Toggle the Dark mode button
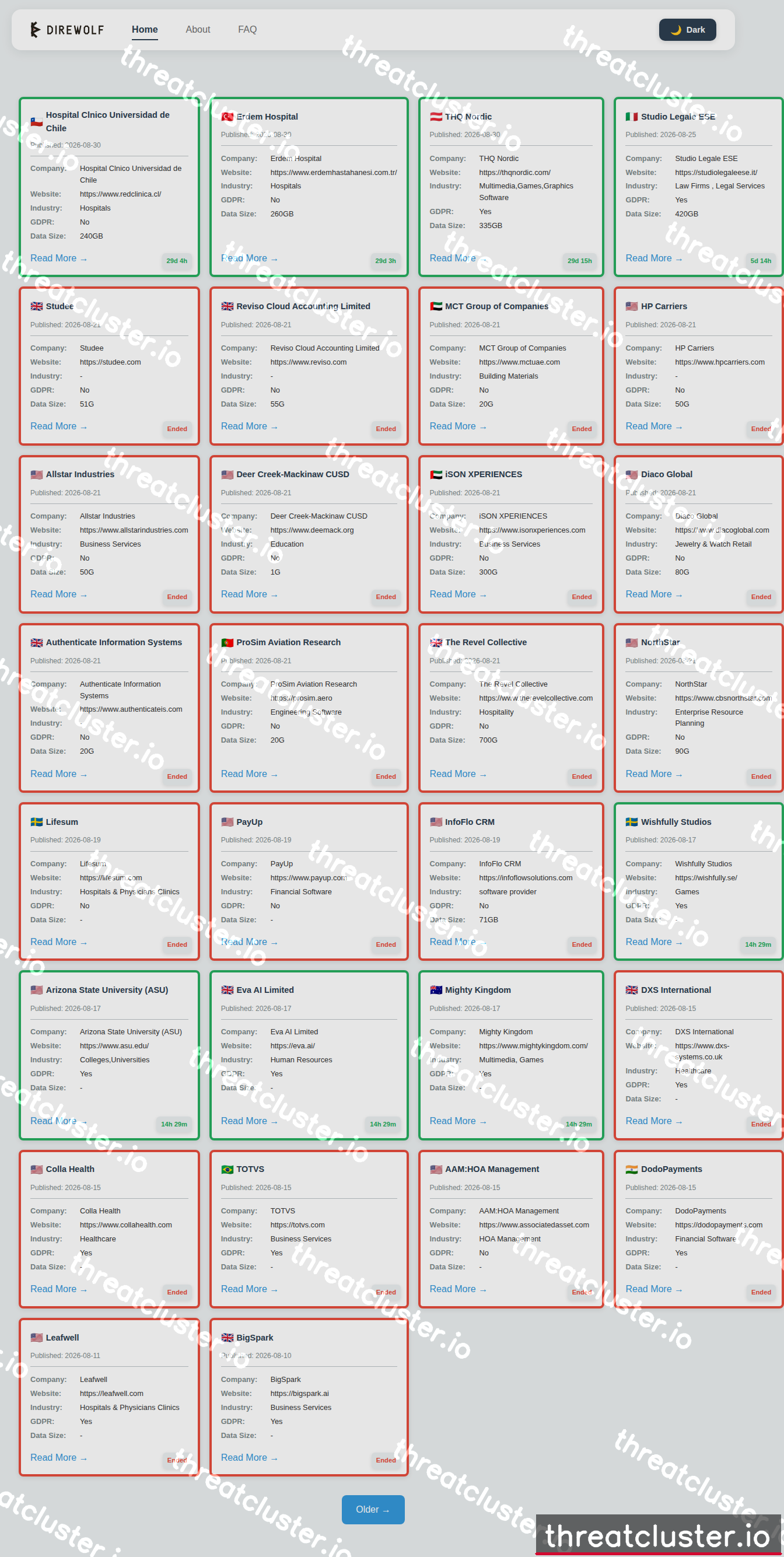Image resolution: width=784 pixels, height=1557 pixels. 687,30
